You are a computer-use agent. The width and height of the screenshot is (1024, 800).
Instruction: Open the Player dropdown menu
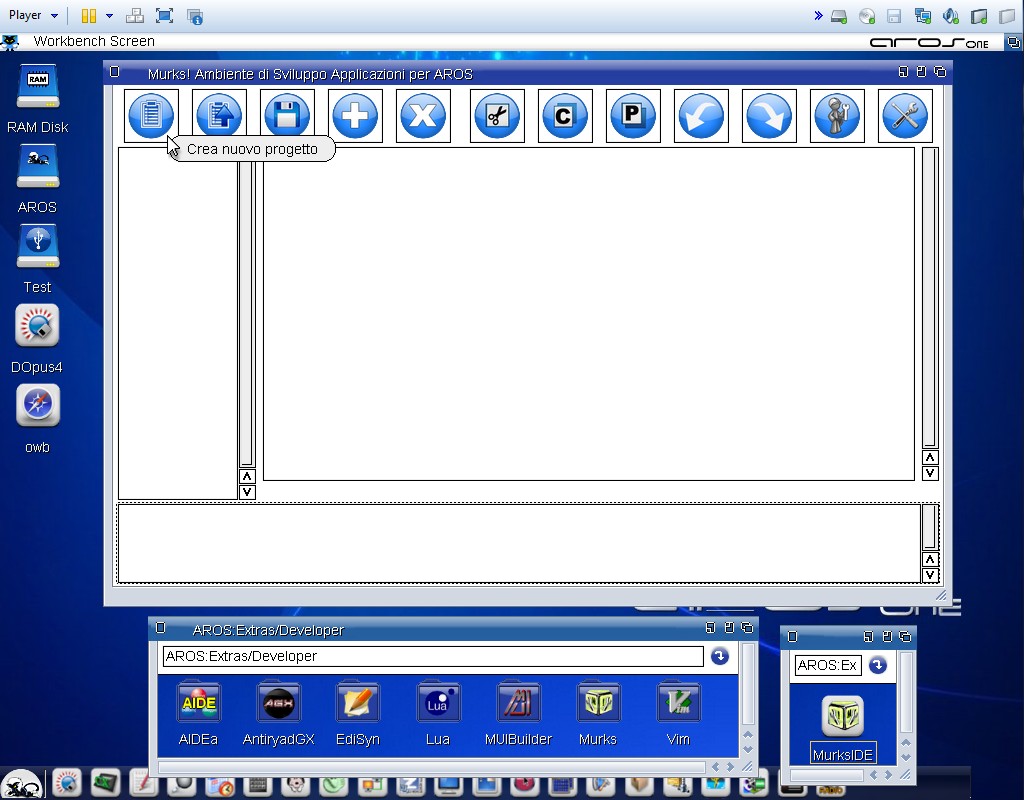pyautogui.click(x=33, y=15)
